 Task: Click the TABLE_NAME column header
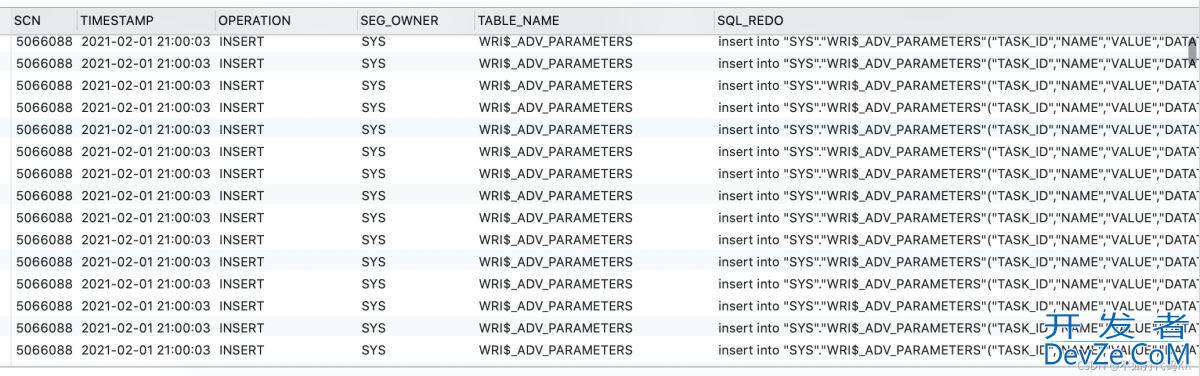(593, 20)
